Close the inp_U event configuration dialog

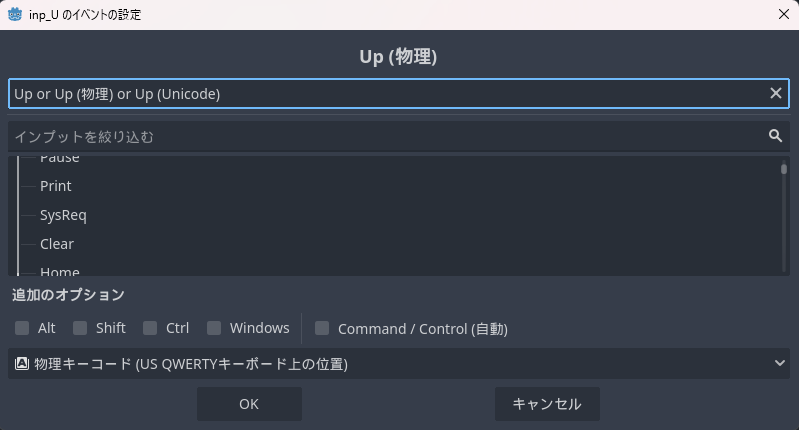click(783, 14)
